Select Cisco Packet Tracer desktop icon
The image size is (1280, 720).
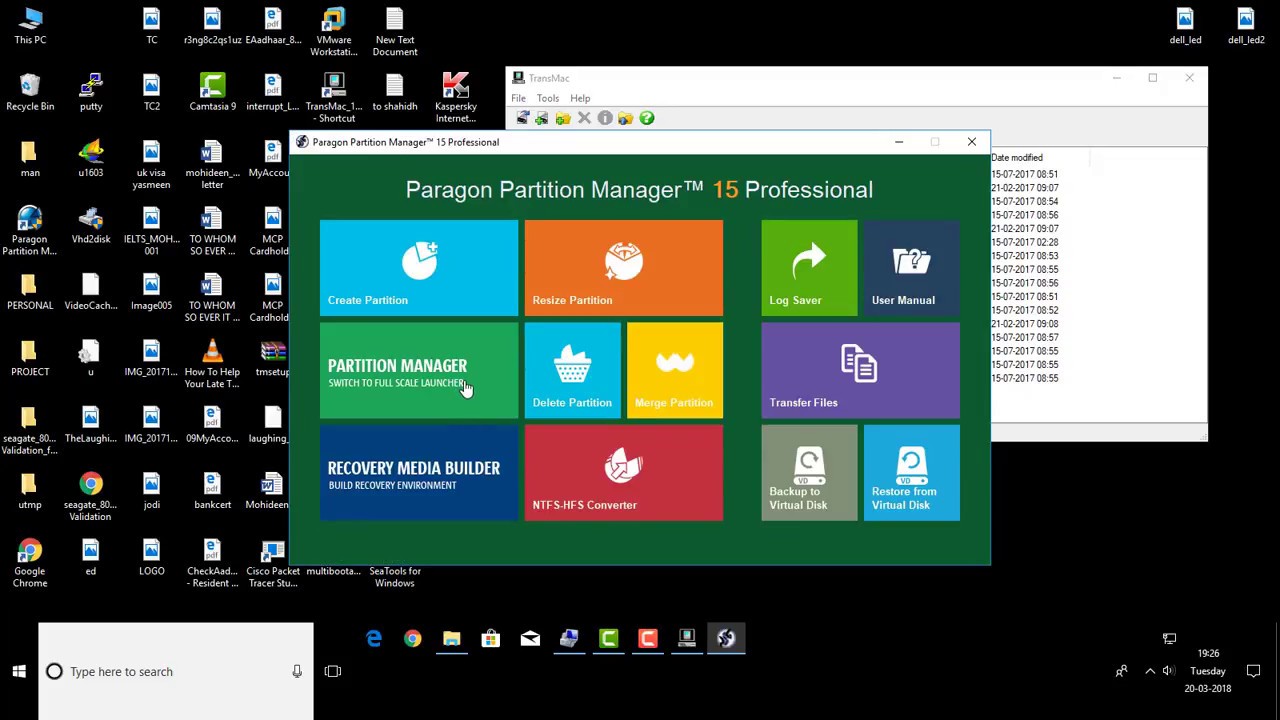point(273,563)
